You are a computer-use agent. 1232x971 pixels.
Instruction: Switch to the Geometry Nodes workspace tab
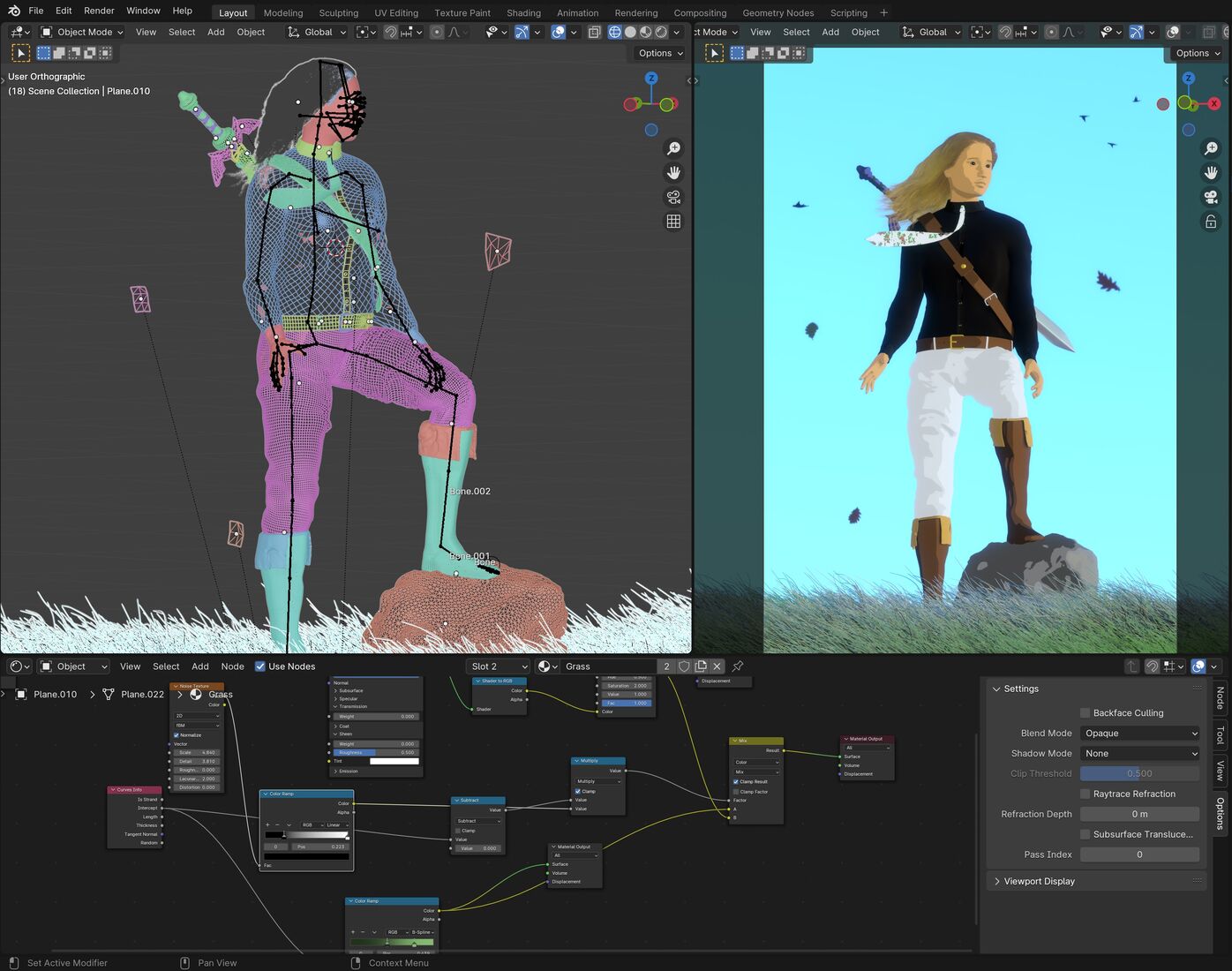click(x=778, y=12)
